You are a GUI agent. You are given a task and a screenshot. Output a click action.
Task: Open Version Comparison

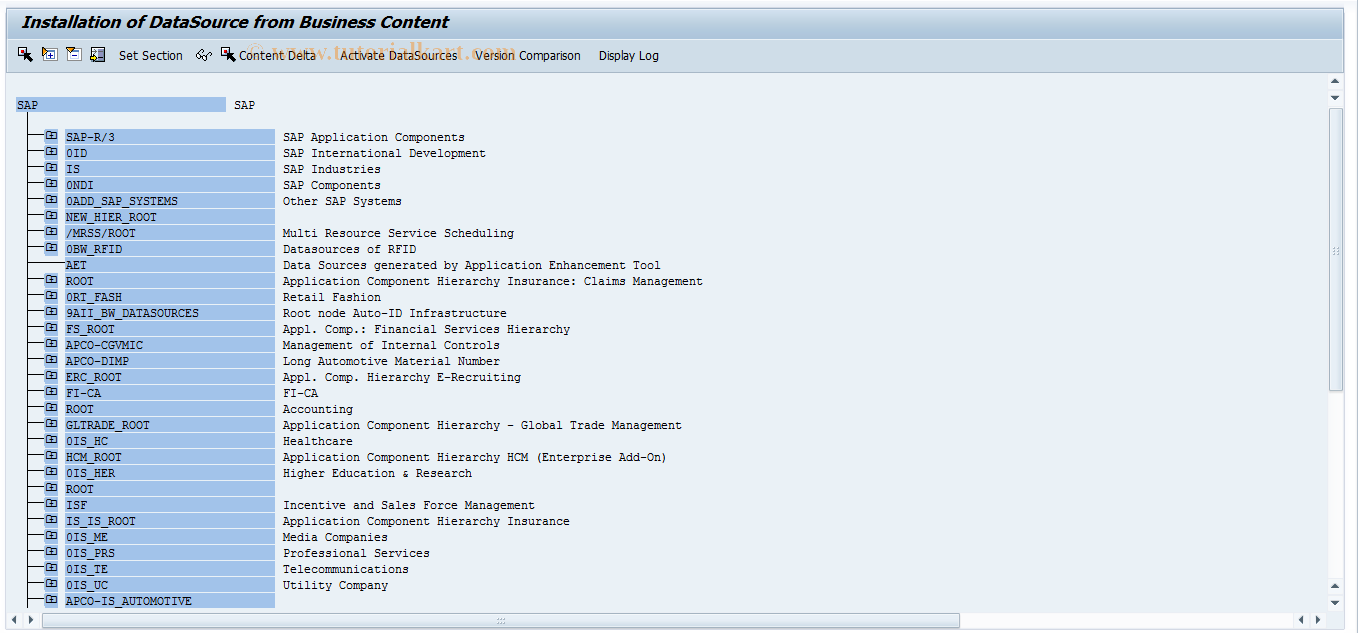click(x=527, y=56)
